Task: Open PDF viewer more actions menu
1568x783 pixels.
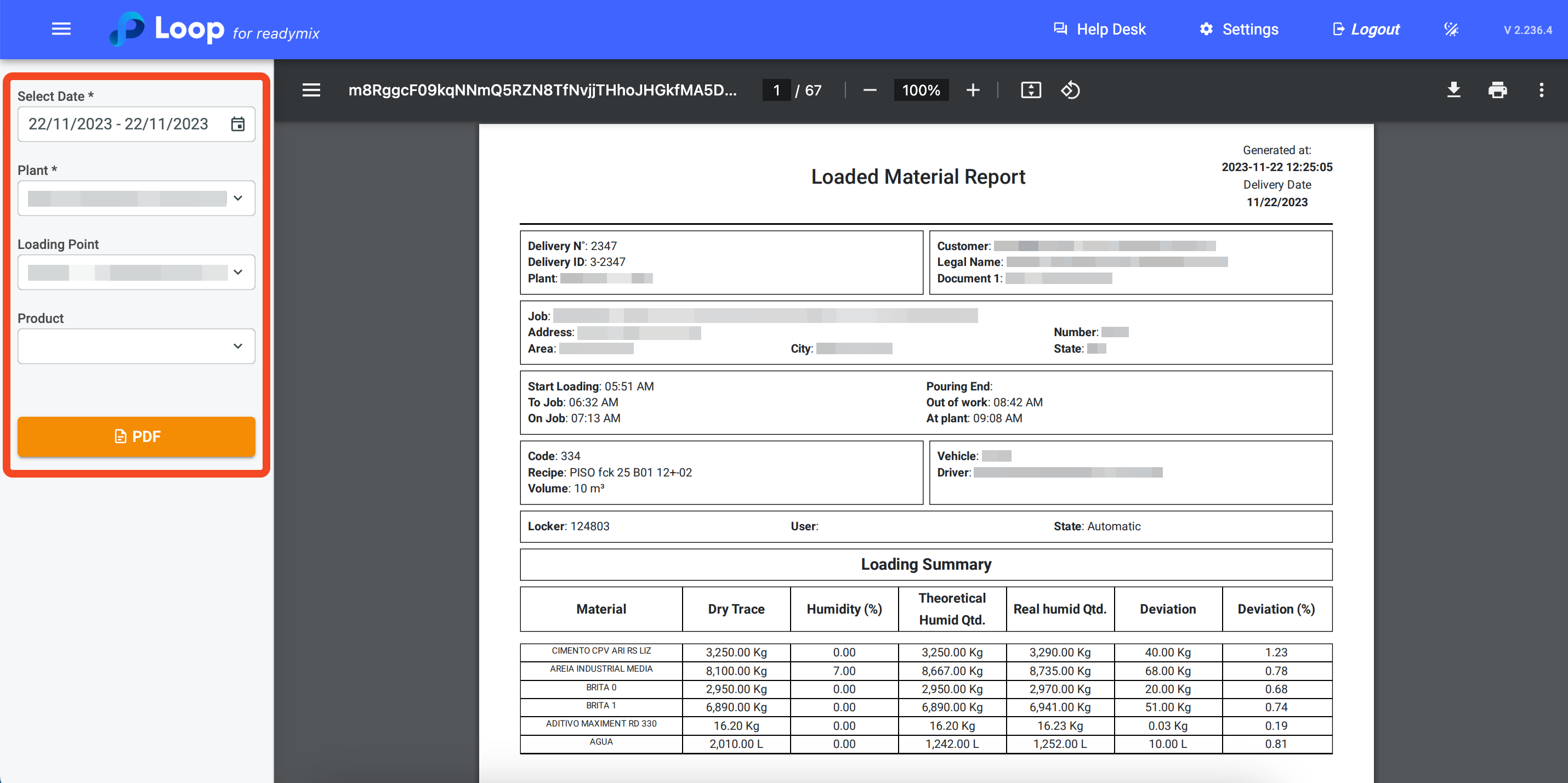Action: coord(1541,90)
